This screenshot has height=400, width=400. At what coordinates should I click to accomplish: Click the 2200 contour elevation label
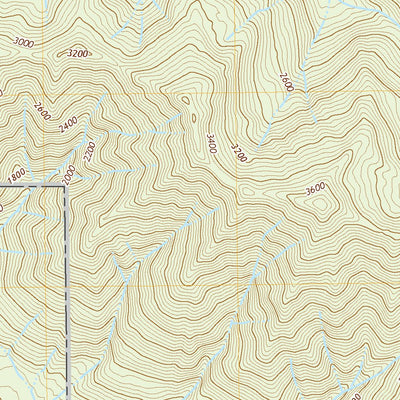[x=90, y=152]
